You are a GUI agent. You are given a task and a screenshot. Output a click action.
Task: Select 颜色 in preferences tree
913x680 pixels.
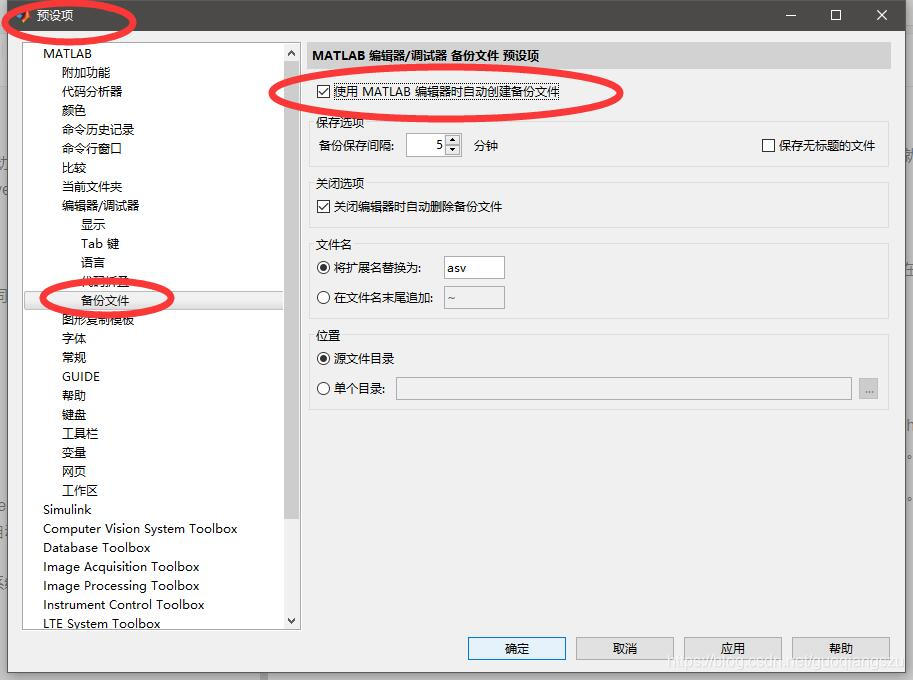pyautogui.click(x=74, y=111)
